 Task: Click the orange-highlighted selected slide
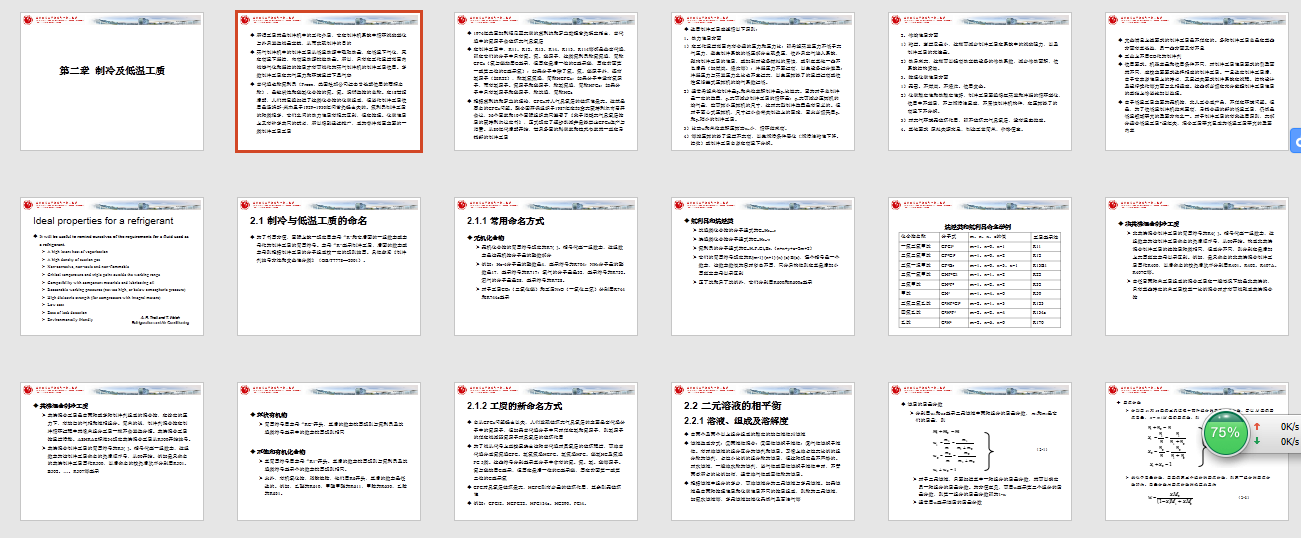pos(328,82)
